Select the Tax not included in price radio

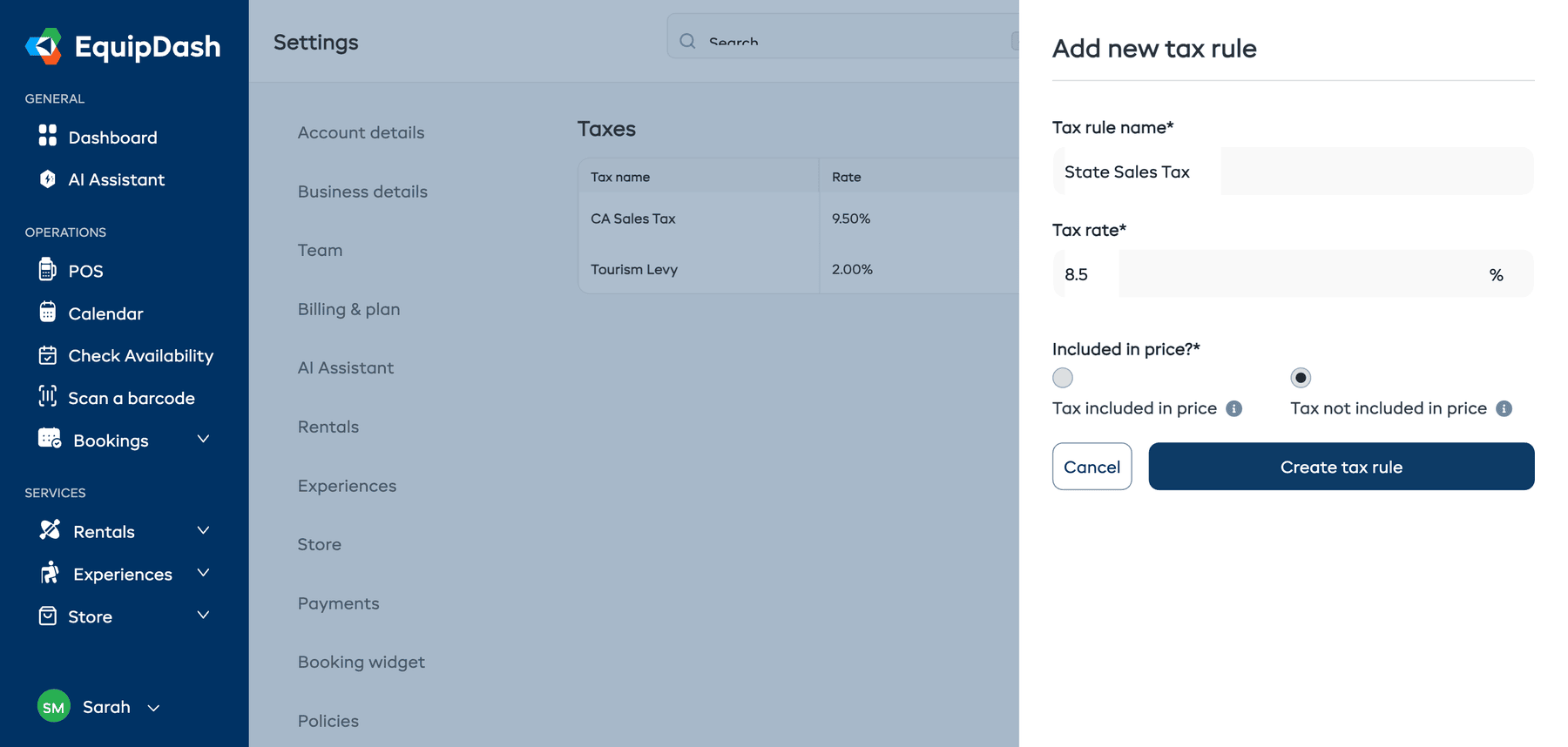coord(1301,378)
